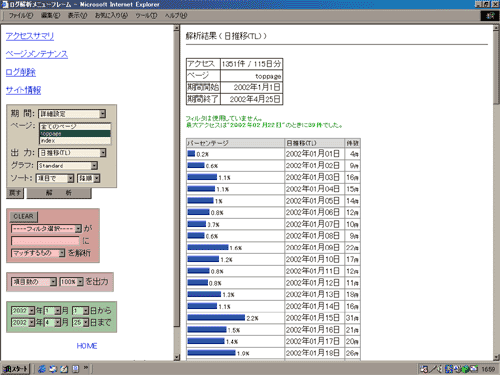
Task: Click the 解析結果(日推移(TL)) heading
Action: point(226,36)
